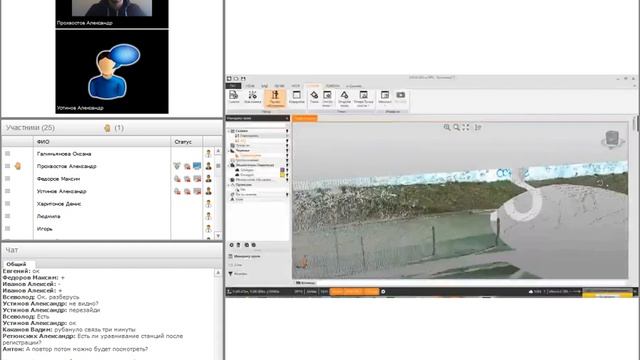Click the video thumbnail of Провкостов Александр
The height and width of the screenshot is (360, 640).
(112, 13)
